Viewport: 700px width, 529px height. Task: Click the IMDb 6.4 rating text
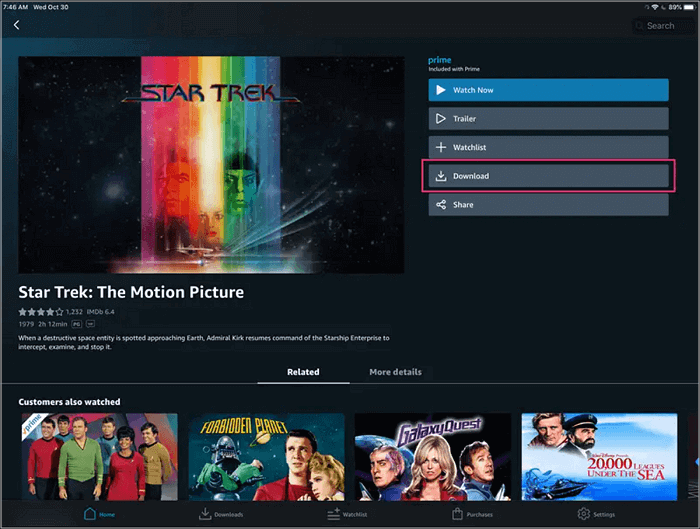(x=100, y=312)
